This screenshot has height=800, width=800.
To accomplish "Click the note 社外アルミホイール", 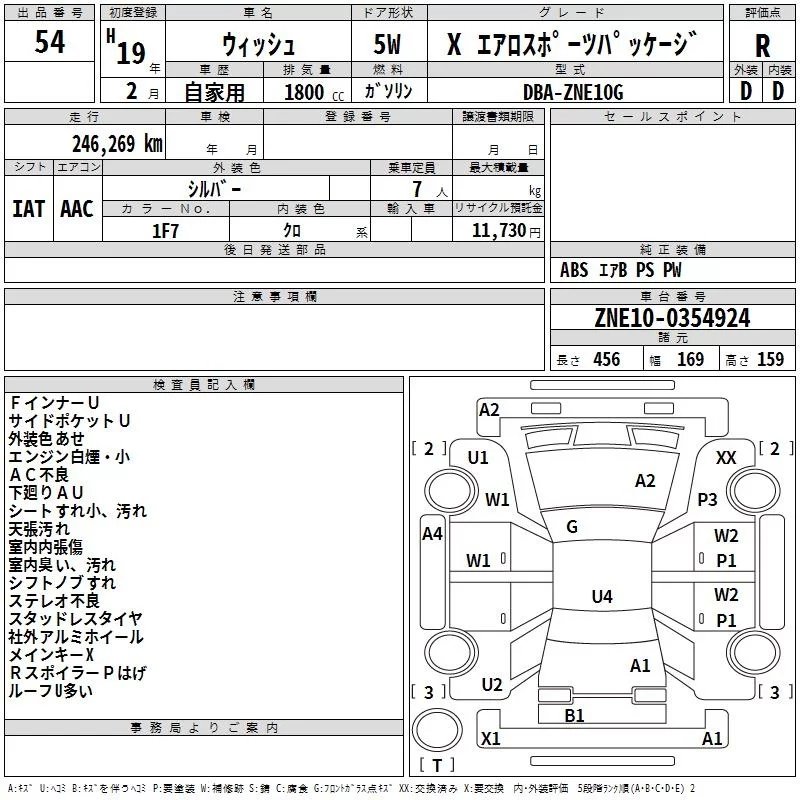I will point(76,637).
